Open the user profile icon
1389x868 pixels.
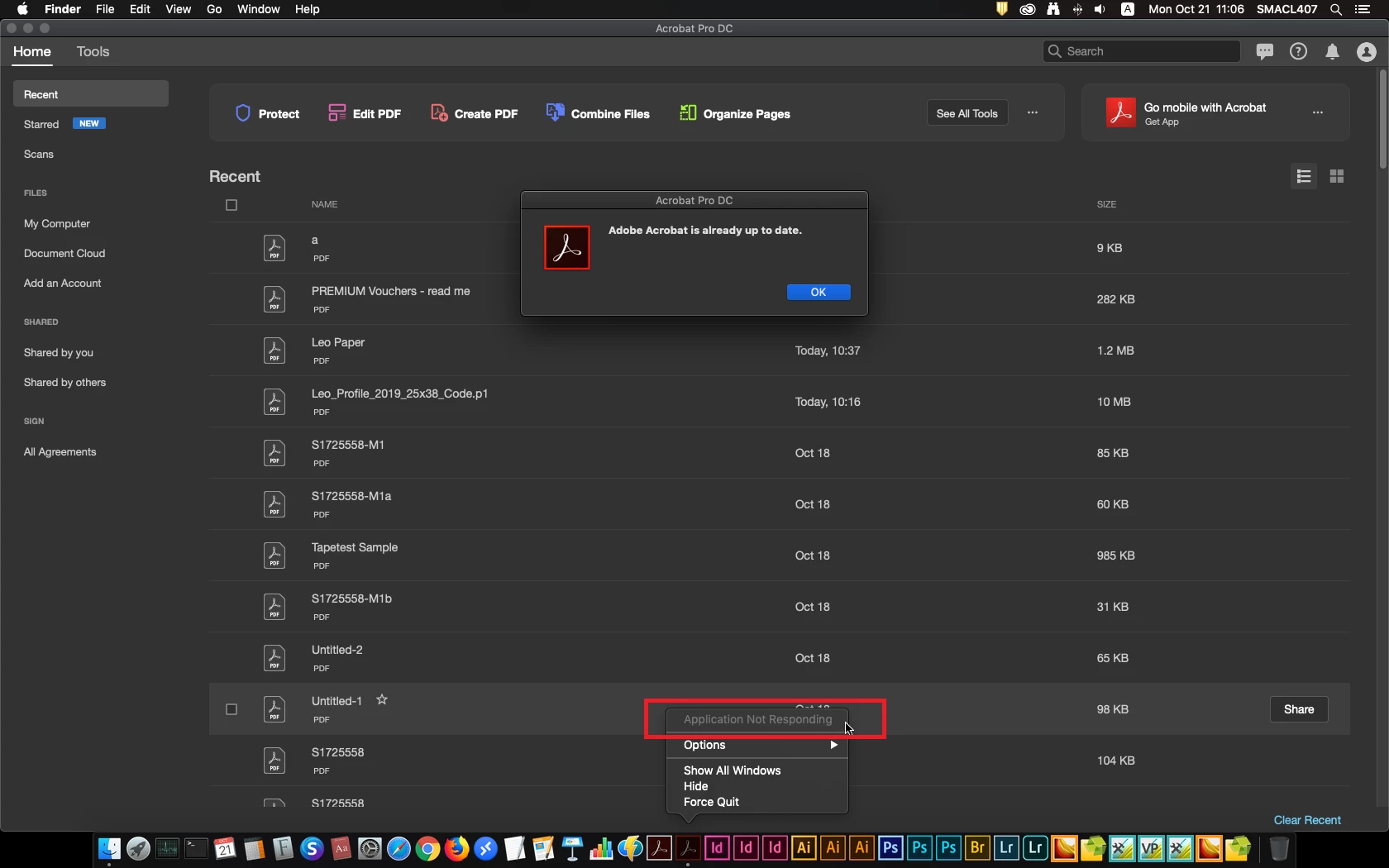point(1367,51)
